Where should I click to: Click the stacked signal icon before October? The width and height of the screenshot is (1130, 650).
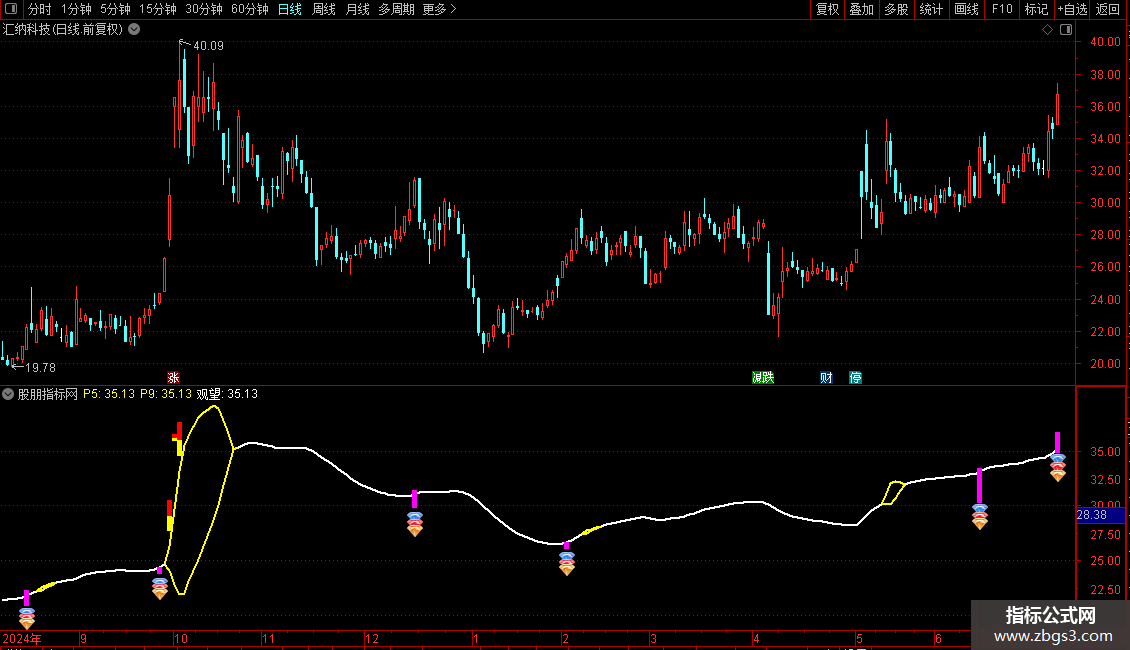pyautogui.click(x=160, y=588)
